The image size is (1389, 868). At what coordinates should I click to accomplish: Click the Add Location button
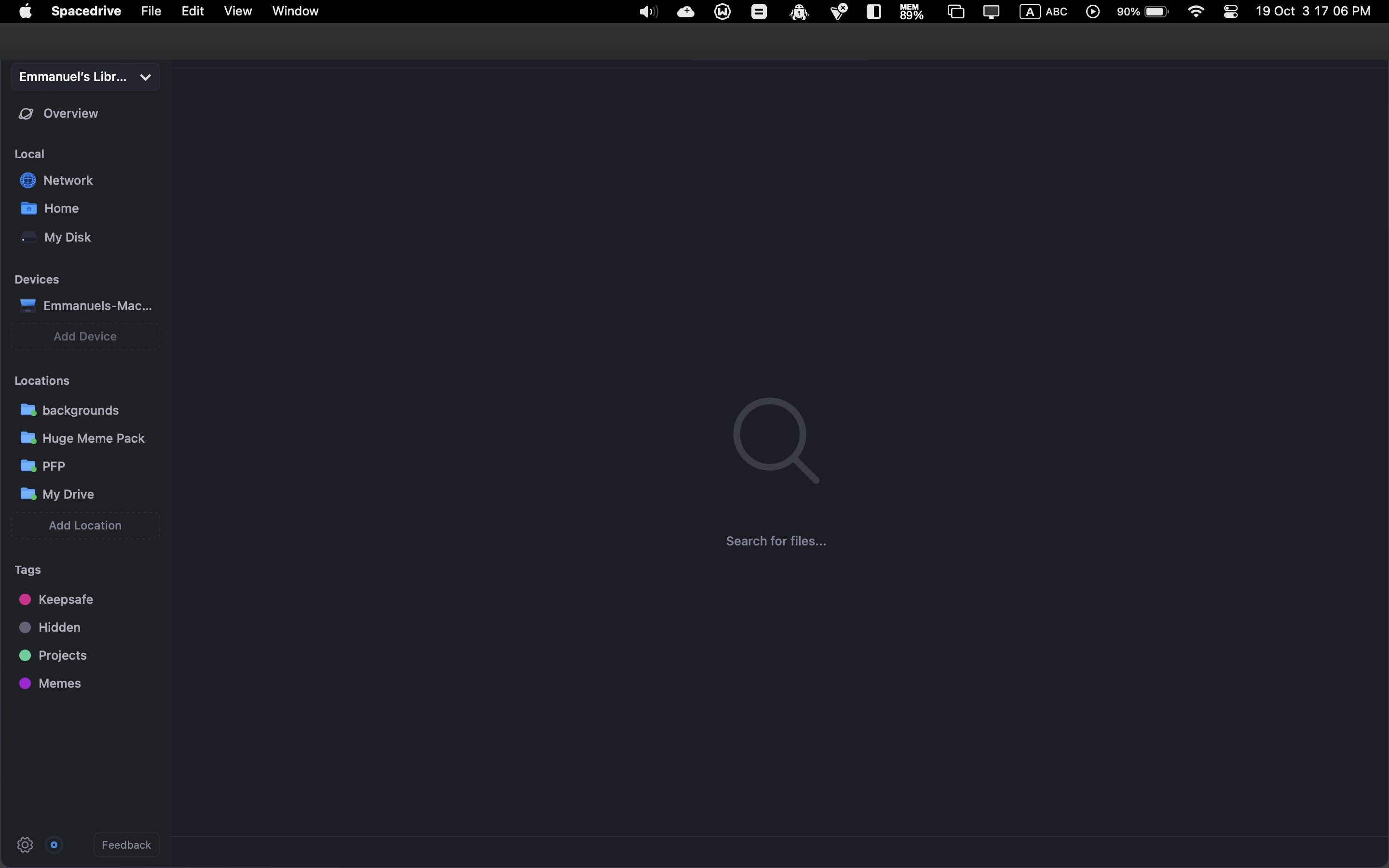pos(84,525)
